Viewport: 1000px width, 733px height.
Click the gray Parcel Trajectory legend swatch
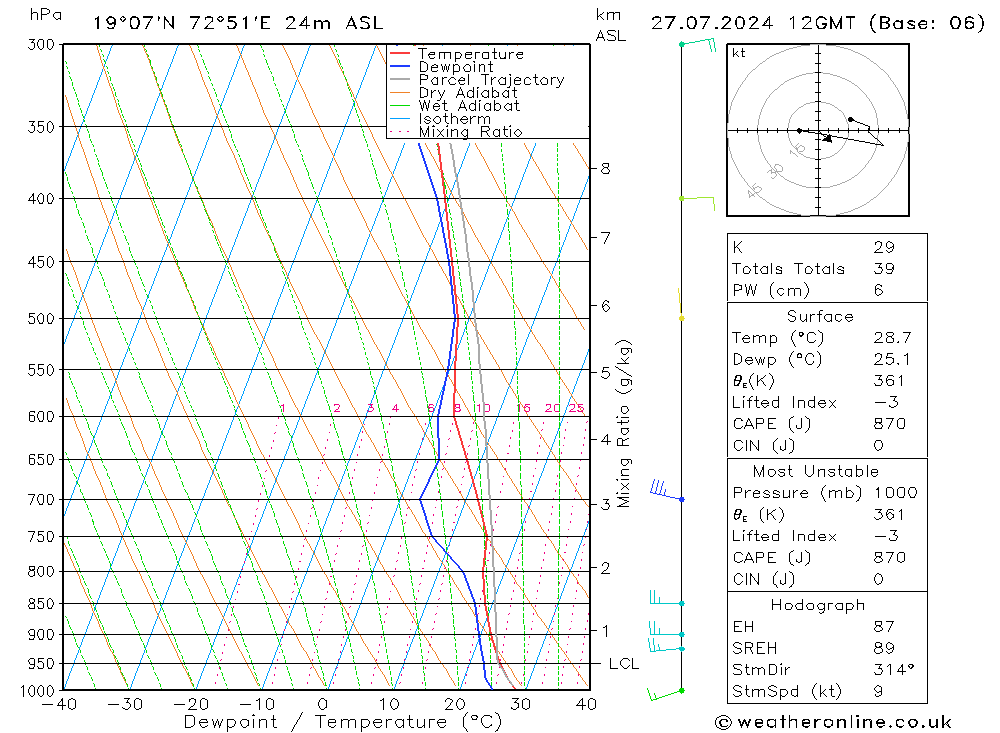pyautogui.click(x=400, y=79)
